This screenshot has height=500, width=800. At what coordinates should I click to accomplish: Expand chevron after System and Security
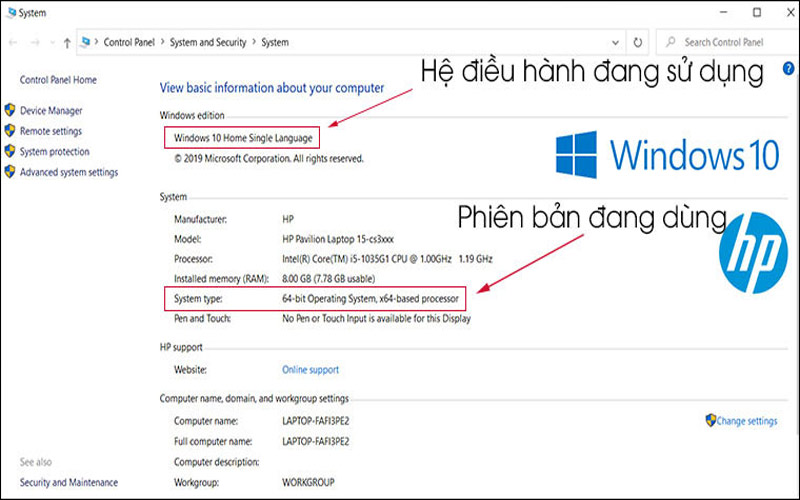click(254, 42)
